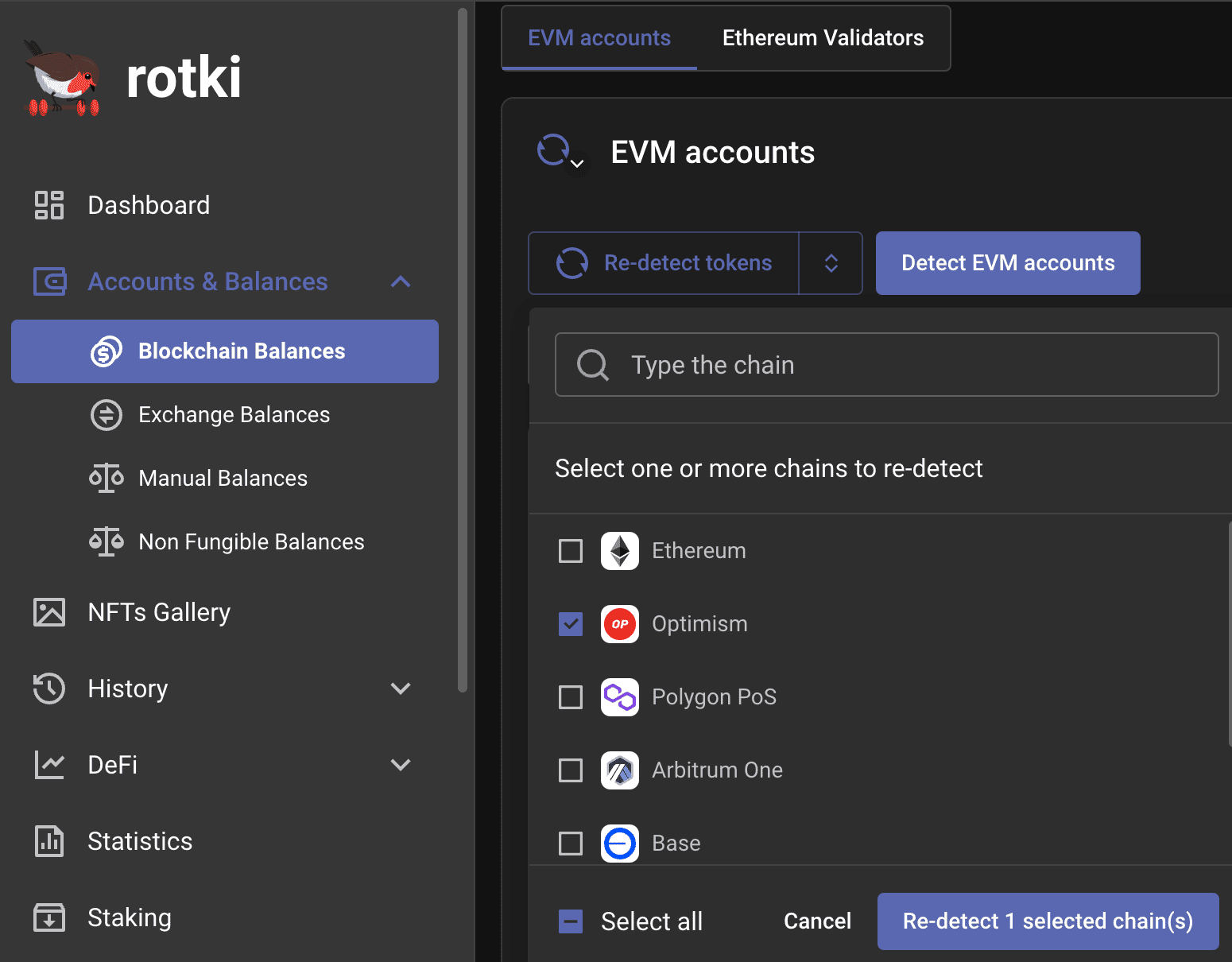Click the Ethereum label in chain list
The width and height of the screenshot is (1232, 962).
click(699, 551)
